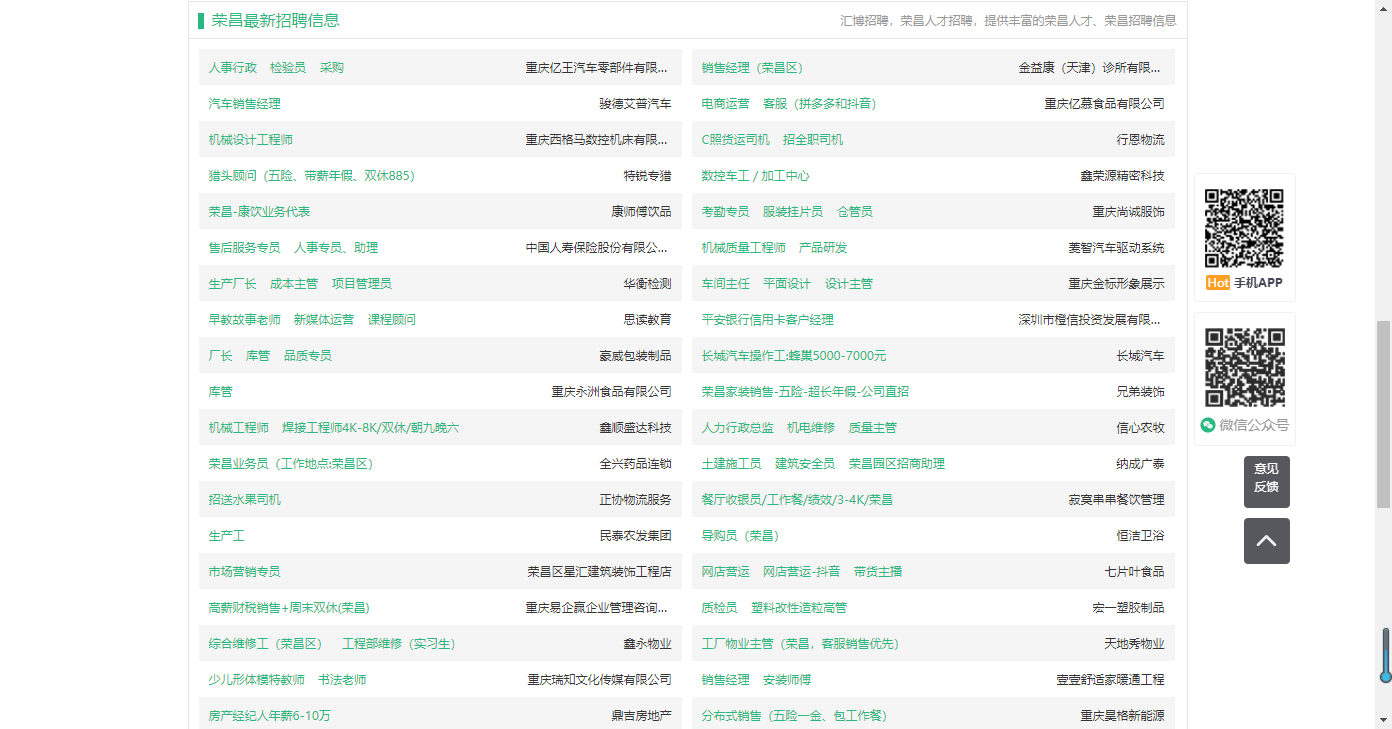Open the 市场营销专员 job link
The width and height of the screenshot is (1392, 729).
tap(245, 572)
